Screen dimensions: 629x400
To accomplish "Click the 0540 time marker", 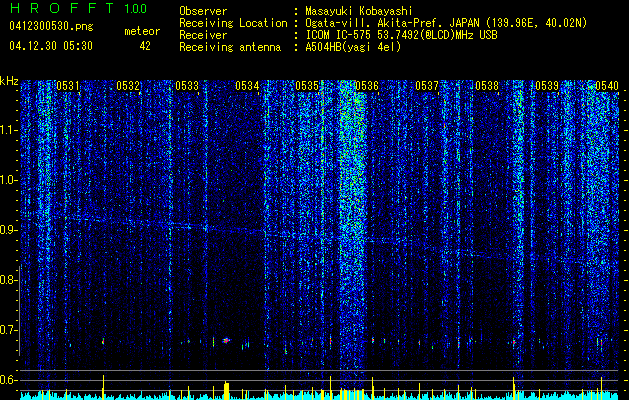I will 607,86.
